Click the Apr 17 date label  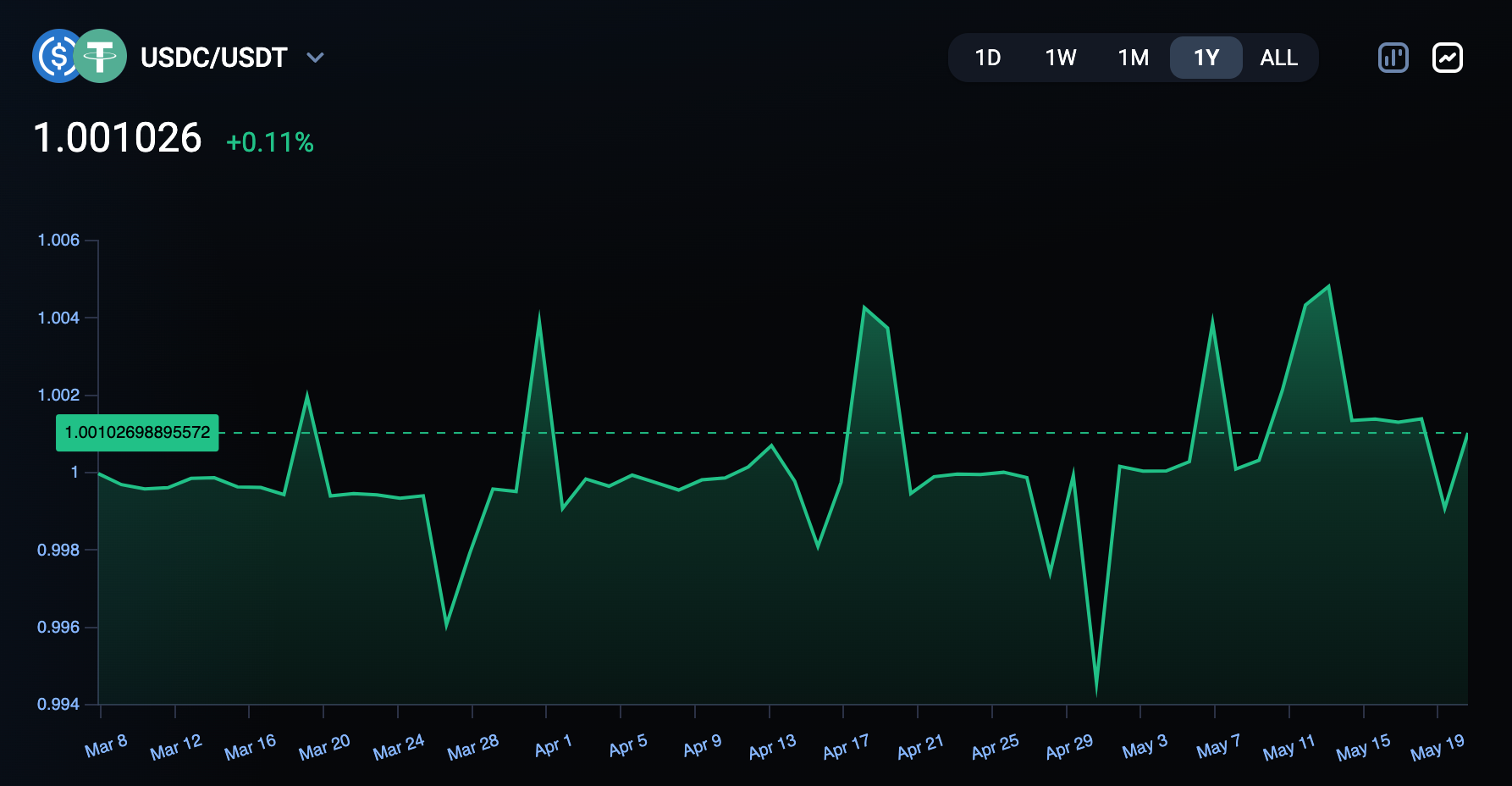tap(846, 747)
